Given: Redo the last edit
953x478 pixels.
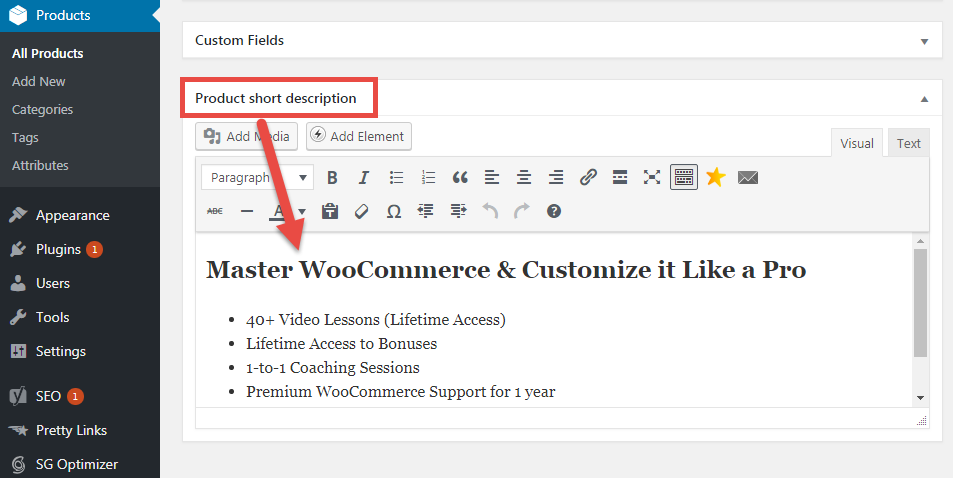Looking at the screenshot, I should [x=521, y=211].
